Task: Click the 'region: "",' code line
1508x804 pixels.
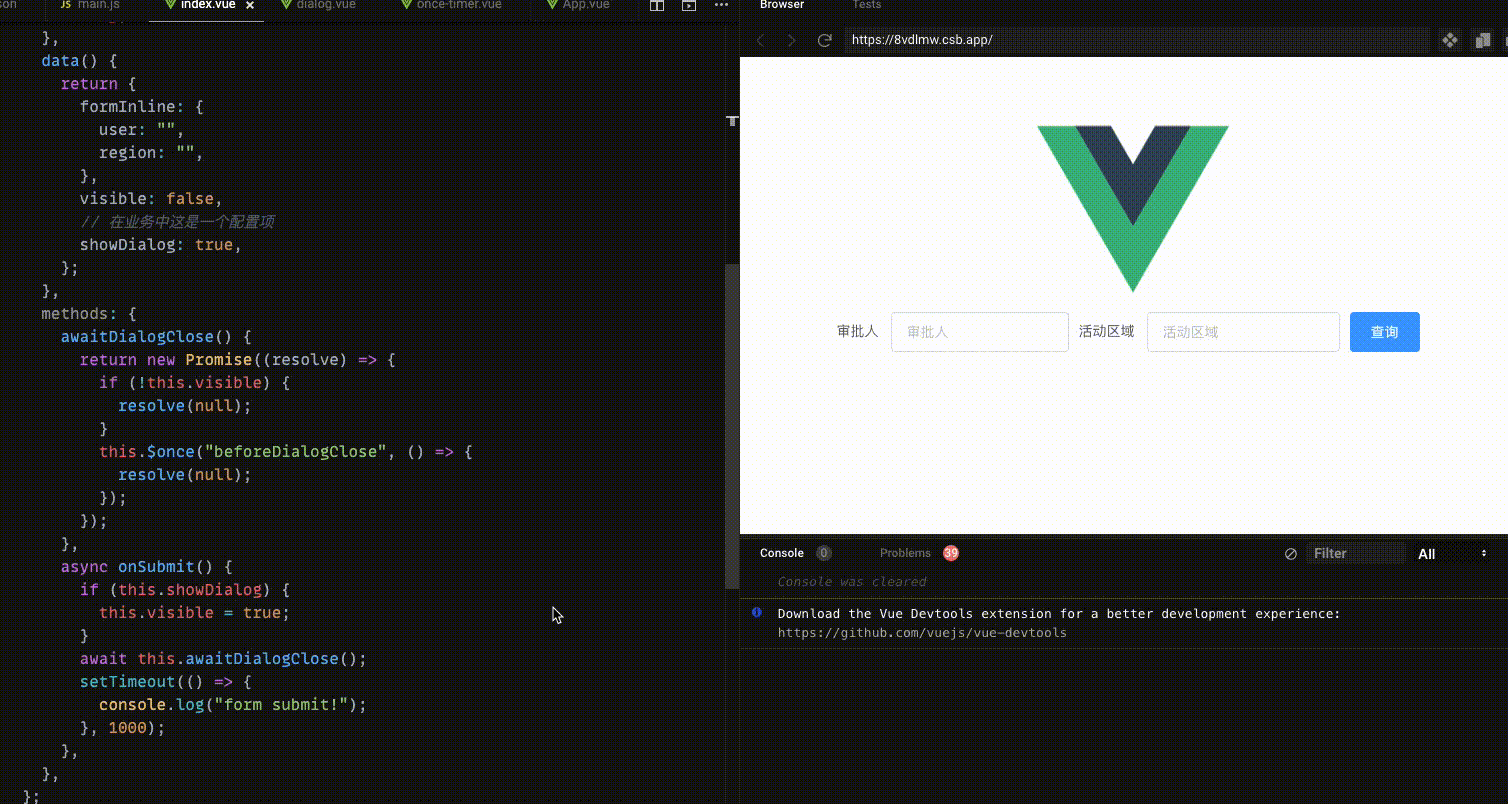Action: (x=151, y=153)
